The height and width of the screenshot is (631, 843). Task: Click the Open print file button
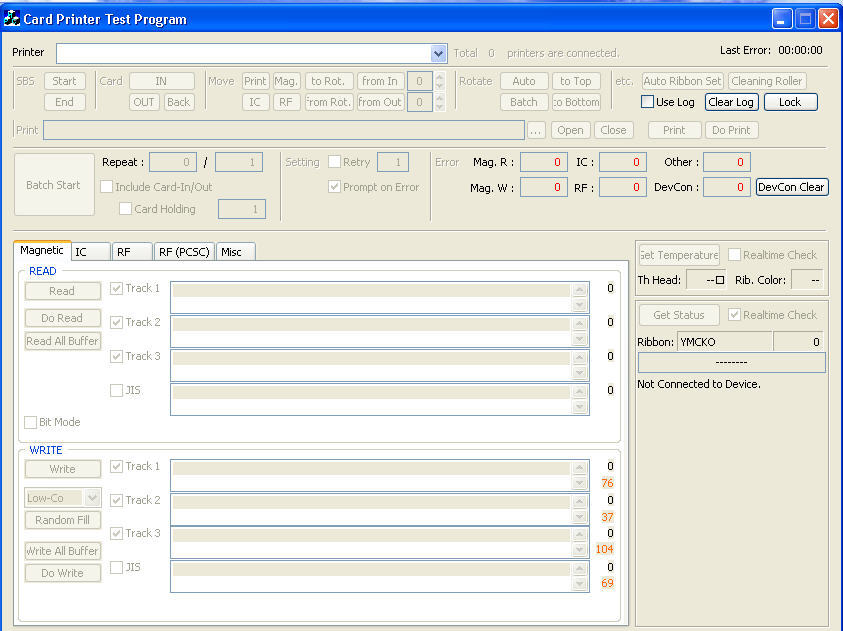pos(570,130)
